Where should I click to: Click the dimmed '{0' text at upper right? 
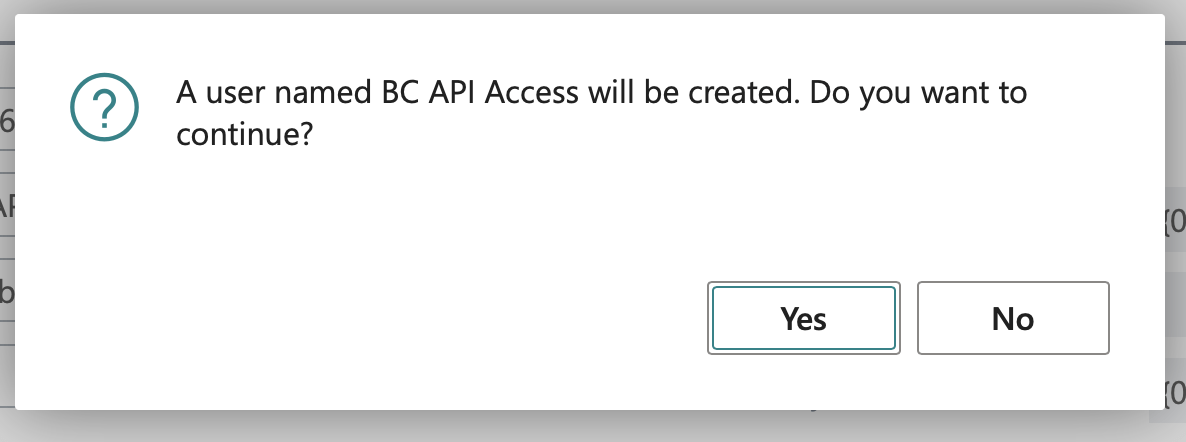click(x=1175, y=216)
